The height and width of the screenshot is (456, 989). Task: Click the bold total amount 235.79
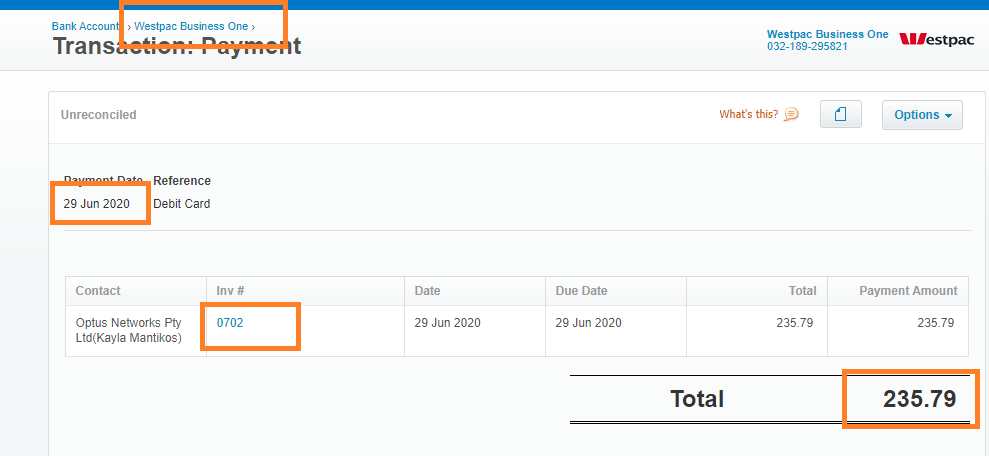pos(920,399)
